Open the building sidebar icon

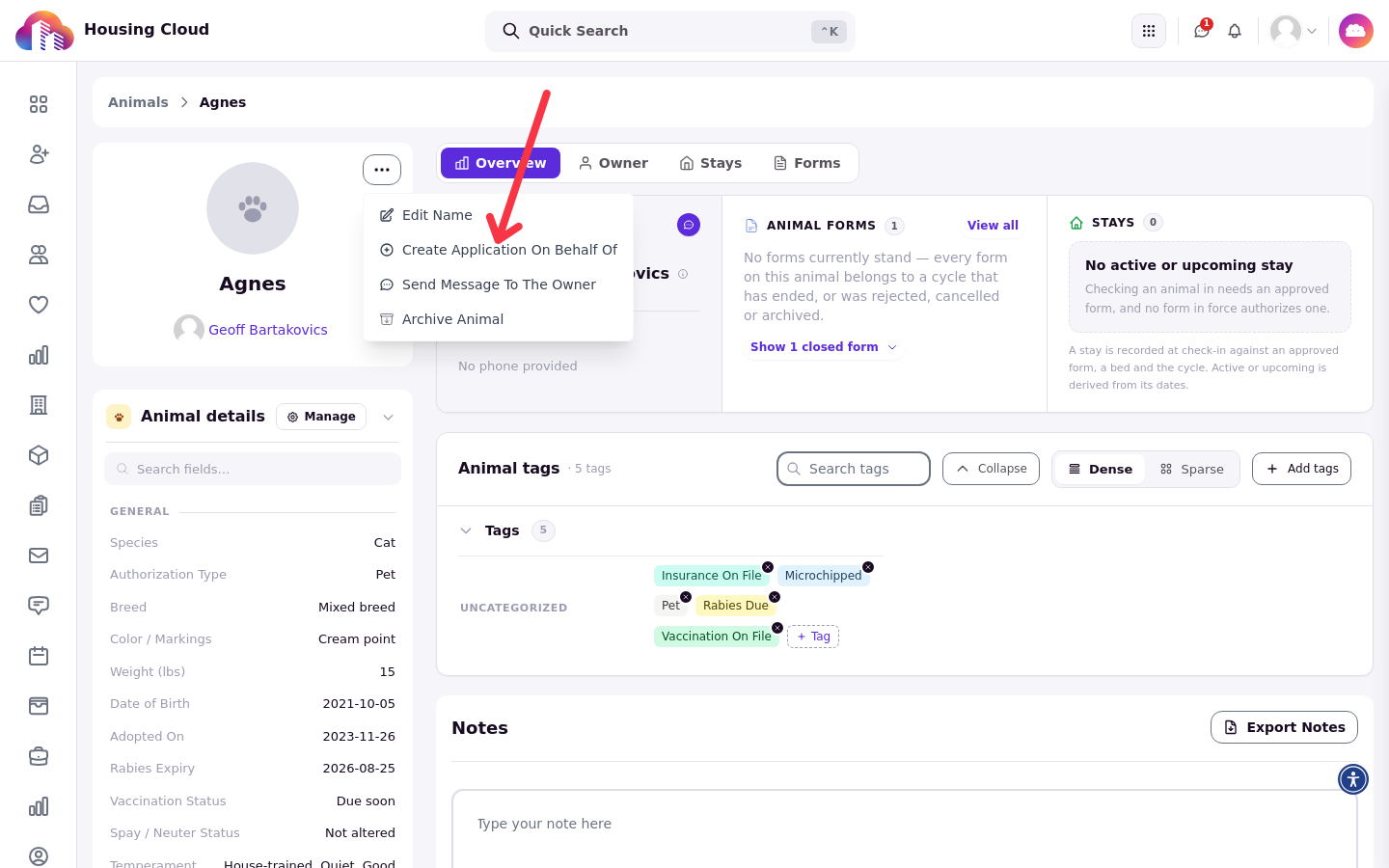[x=39, y=405]
